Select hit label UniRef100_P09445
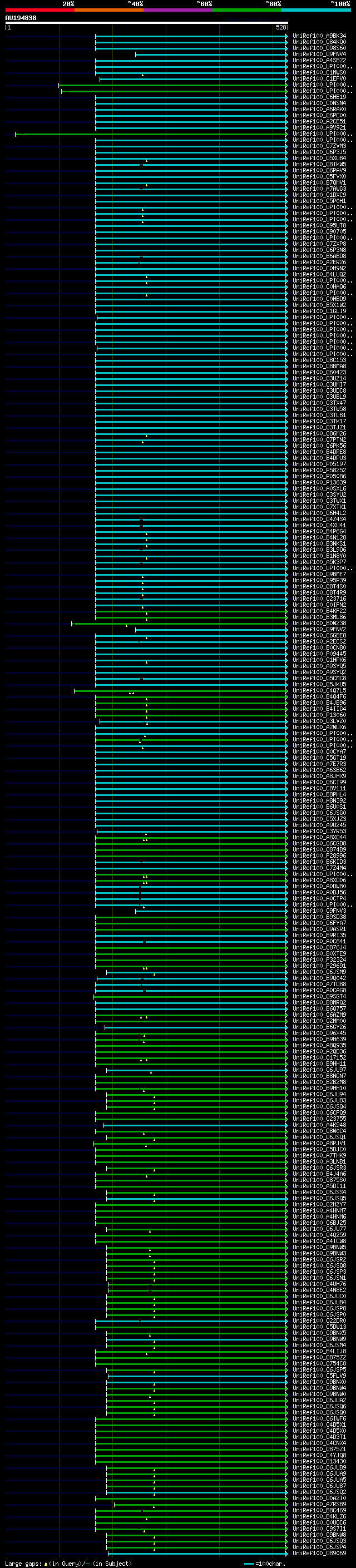This screenshot has height=1568, width=356. point(319,654)
